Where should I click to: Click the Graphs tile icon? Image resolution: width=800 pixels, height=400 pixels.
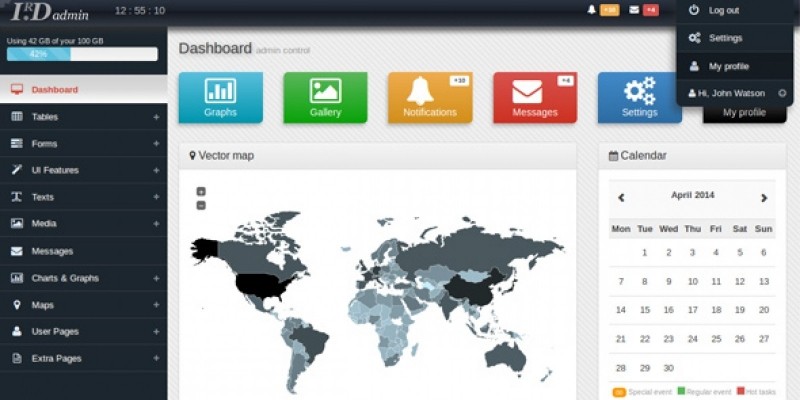(x=220, y=91)
